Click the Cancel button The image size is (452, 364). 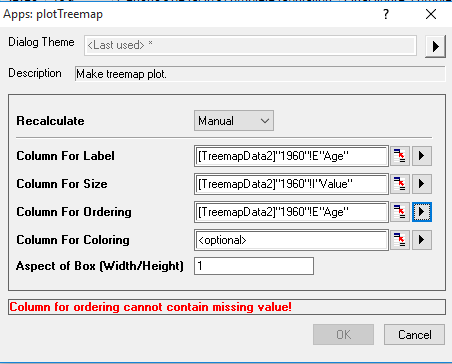click(x=414, y=334)
